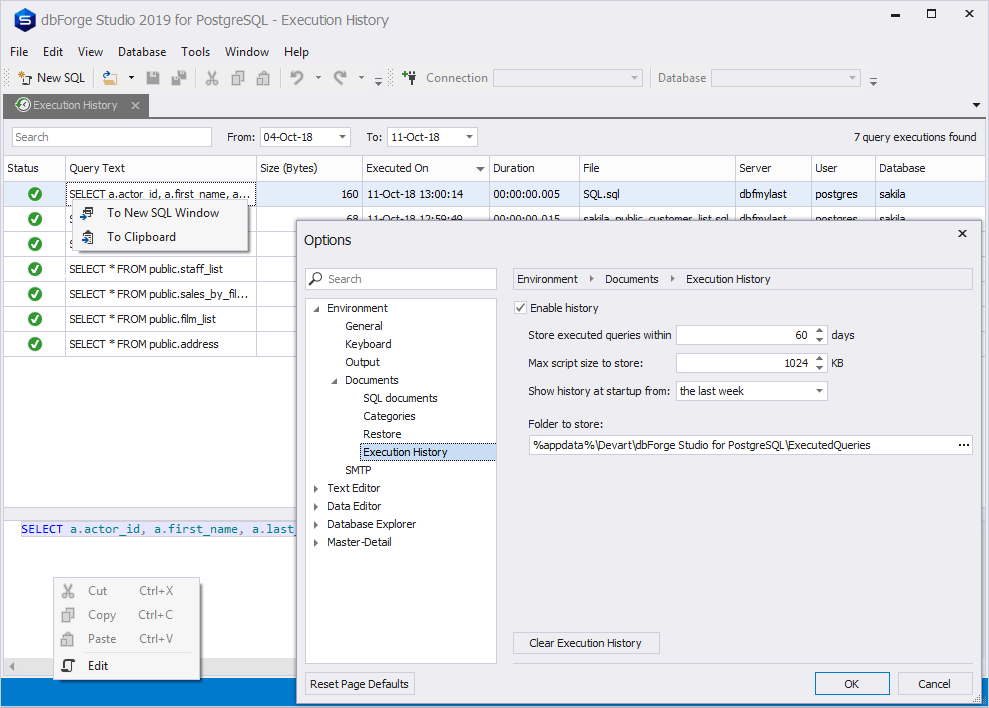The height and width of the screenshot is (708, 989).
Task: Select SQL documents in the Options tree
Action: pos(401,399)
